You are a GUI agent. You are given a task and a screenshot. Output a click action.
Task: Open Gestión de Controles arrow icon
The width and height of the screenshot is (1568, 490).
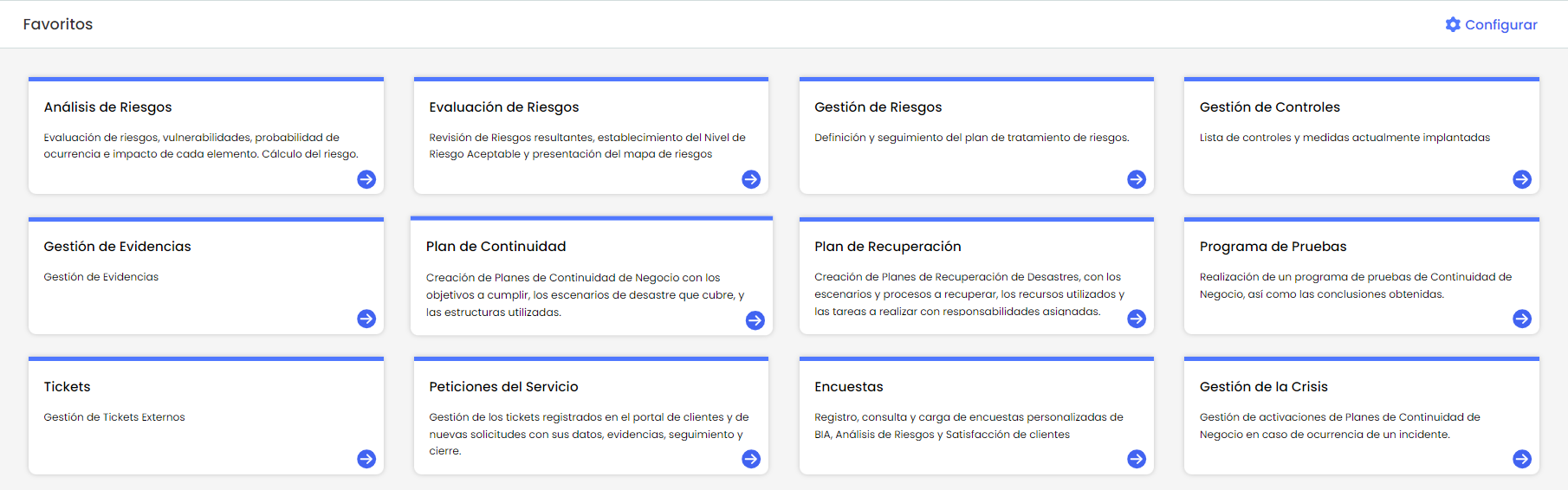coord(1522,179)
